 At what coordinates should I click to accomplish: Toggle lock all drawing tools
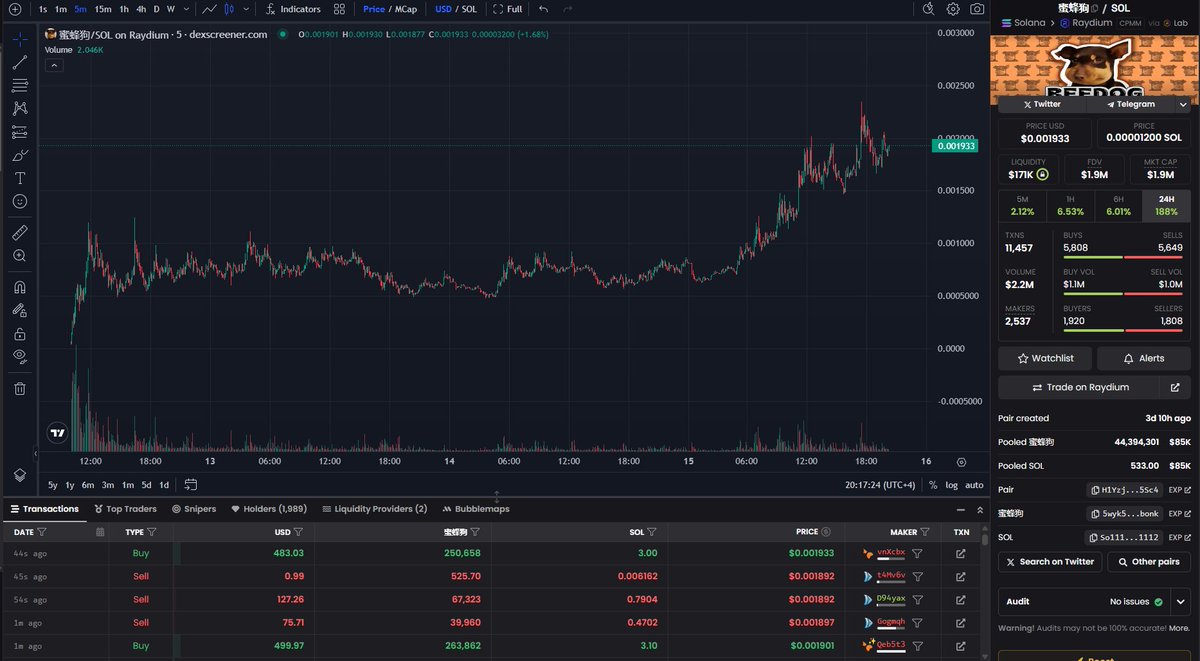click(20, 333)
